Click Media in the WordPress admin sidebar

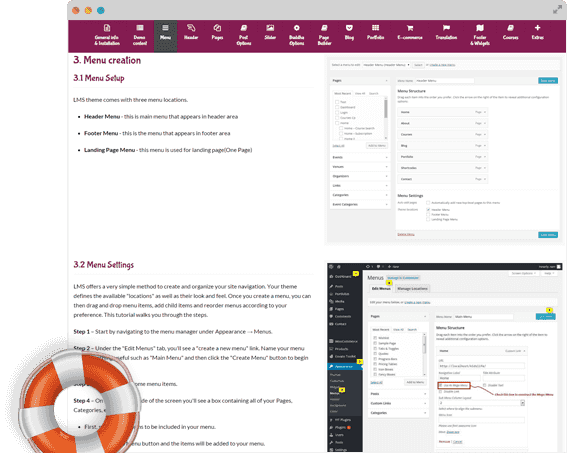(337, 301)
